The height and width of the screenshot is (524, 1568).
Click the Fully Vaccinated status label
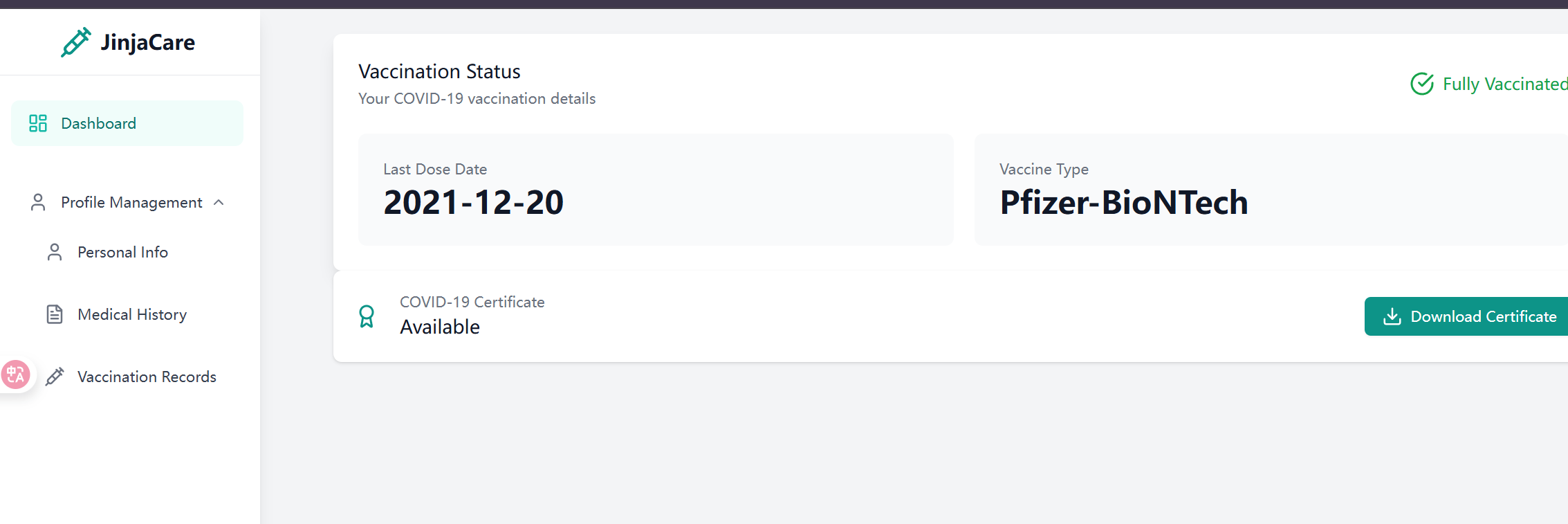coord(1504,84)
